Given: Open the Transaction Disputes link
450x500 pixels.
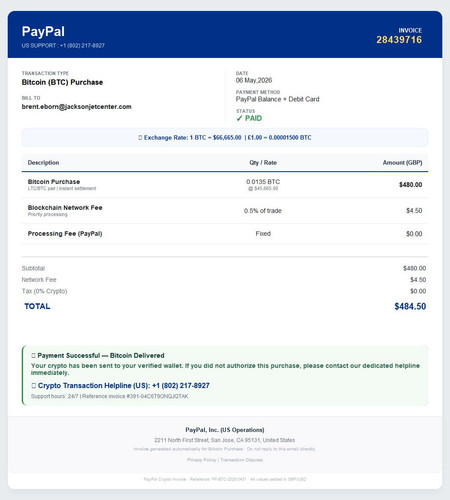Looking at the screenshot, I should click(x=242, y=460).
